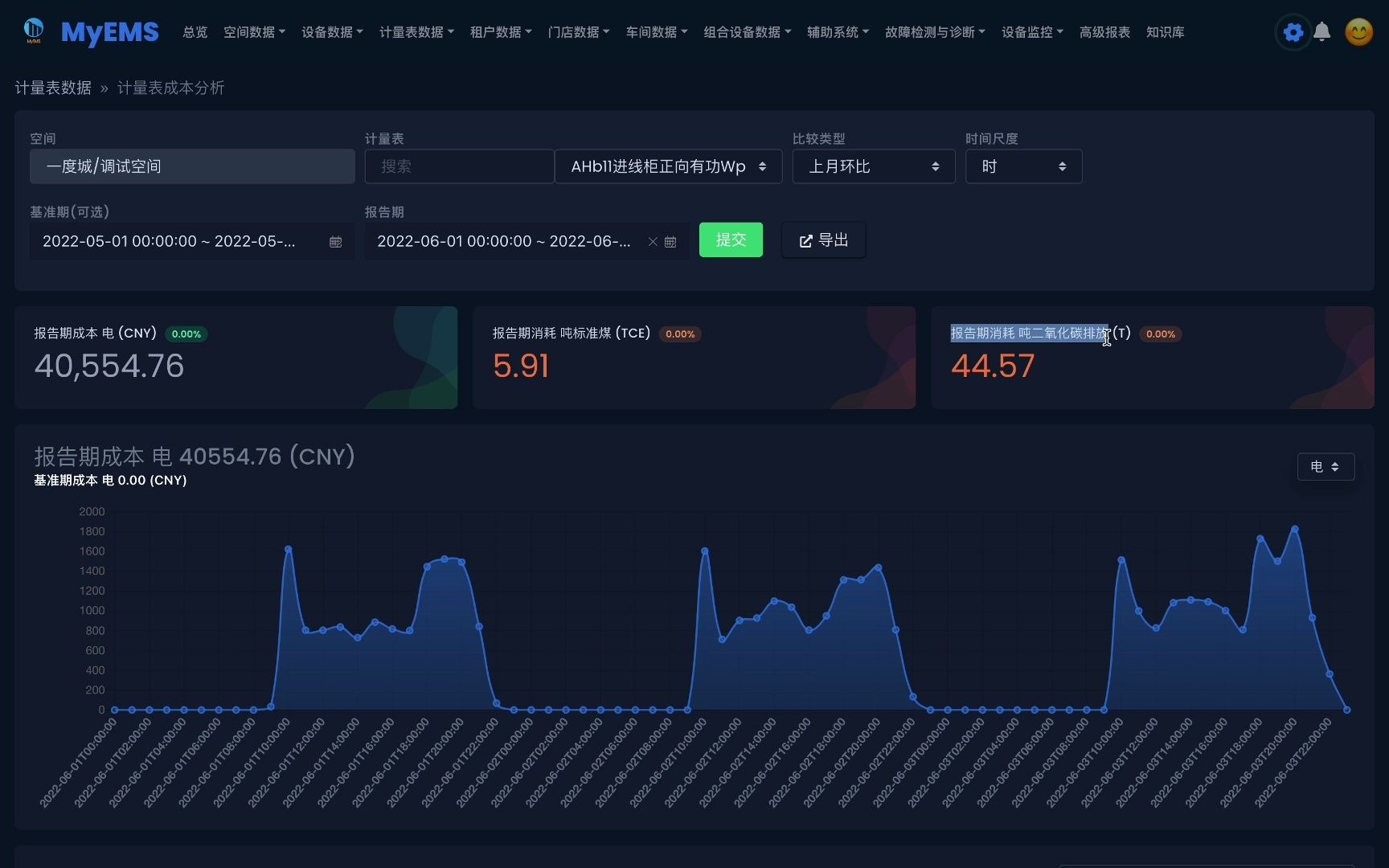Click TCE value 5.91
The image size is (1389, 868).
[521, 366]
